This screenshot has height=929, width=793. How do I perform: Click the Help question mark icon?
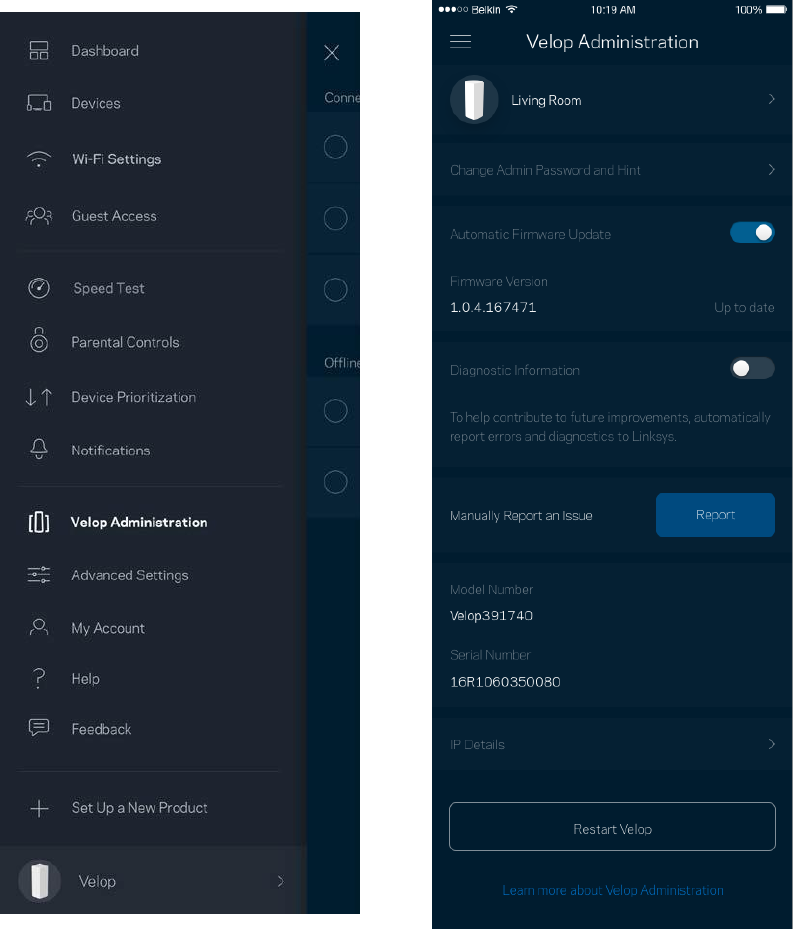[39, 678]
